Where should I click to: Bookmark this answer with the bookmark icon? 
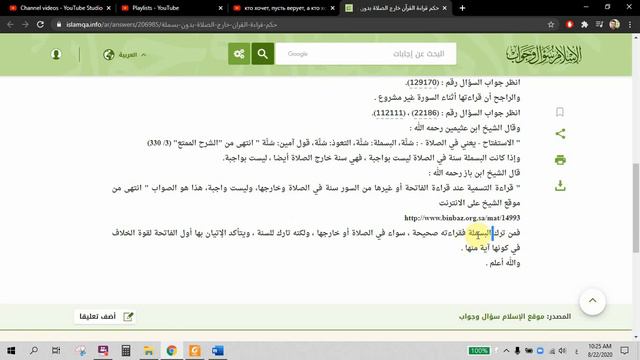(560, 112)
